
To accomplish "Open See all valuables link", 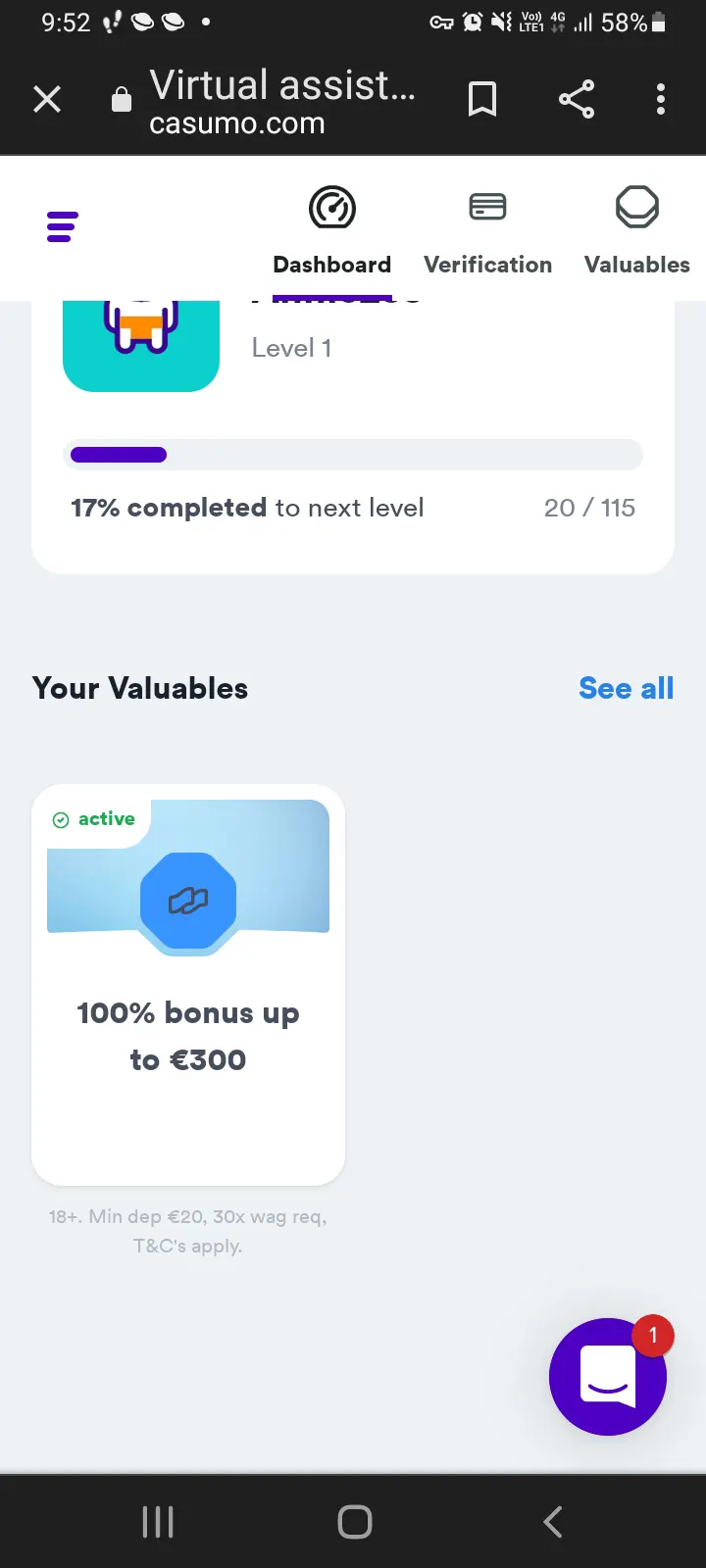I will pos(627,688).
